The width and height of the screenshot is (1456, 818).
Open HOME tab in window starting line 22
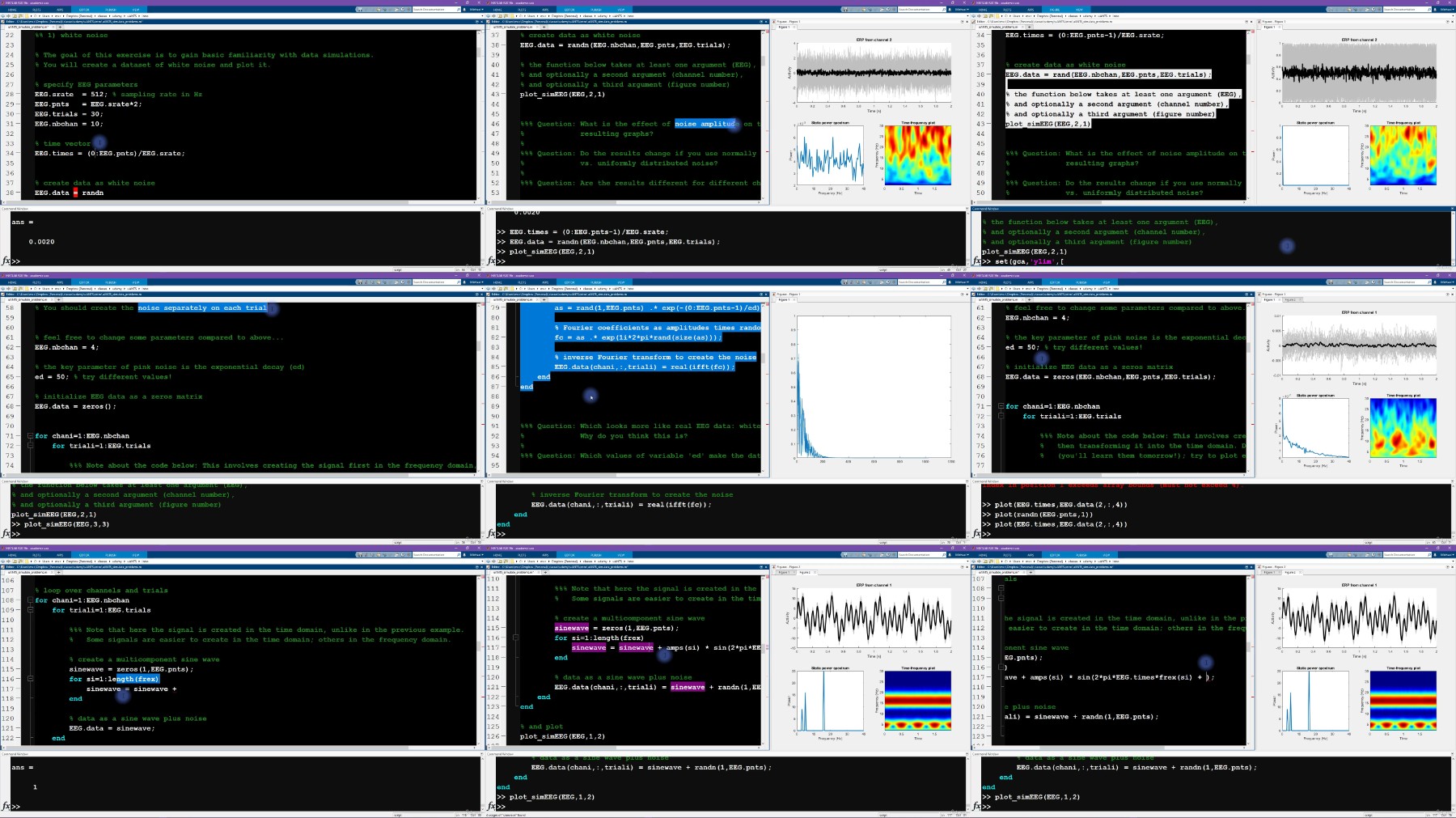12,10
